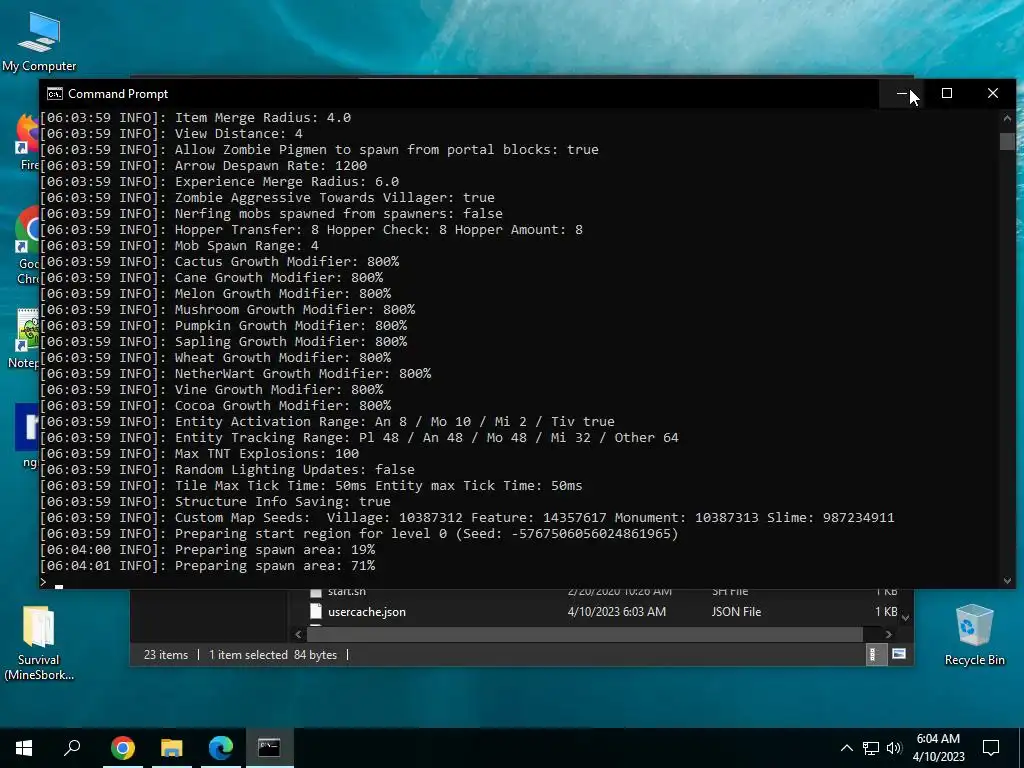The image size is (1024, 768).
Task: Click the 'Mob Spawn Range: 4' log line
Action: [179, 246]
